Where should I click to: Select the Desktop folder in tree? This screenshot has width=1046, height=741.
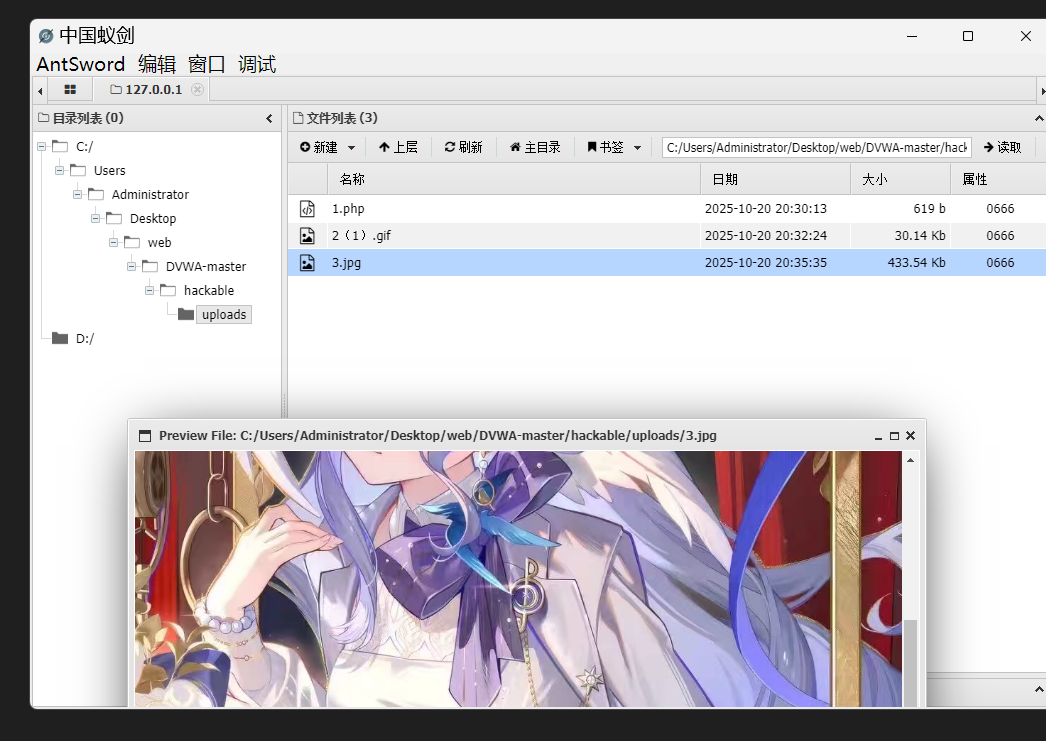pyautogui.click(x=153, y=219)
